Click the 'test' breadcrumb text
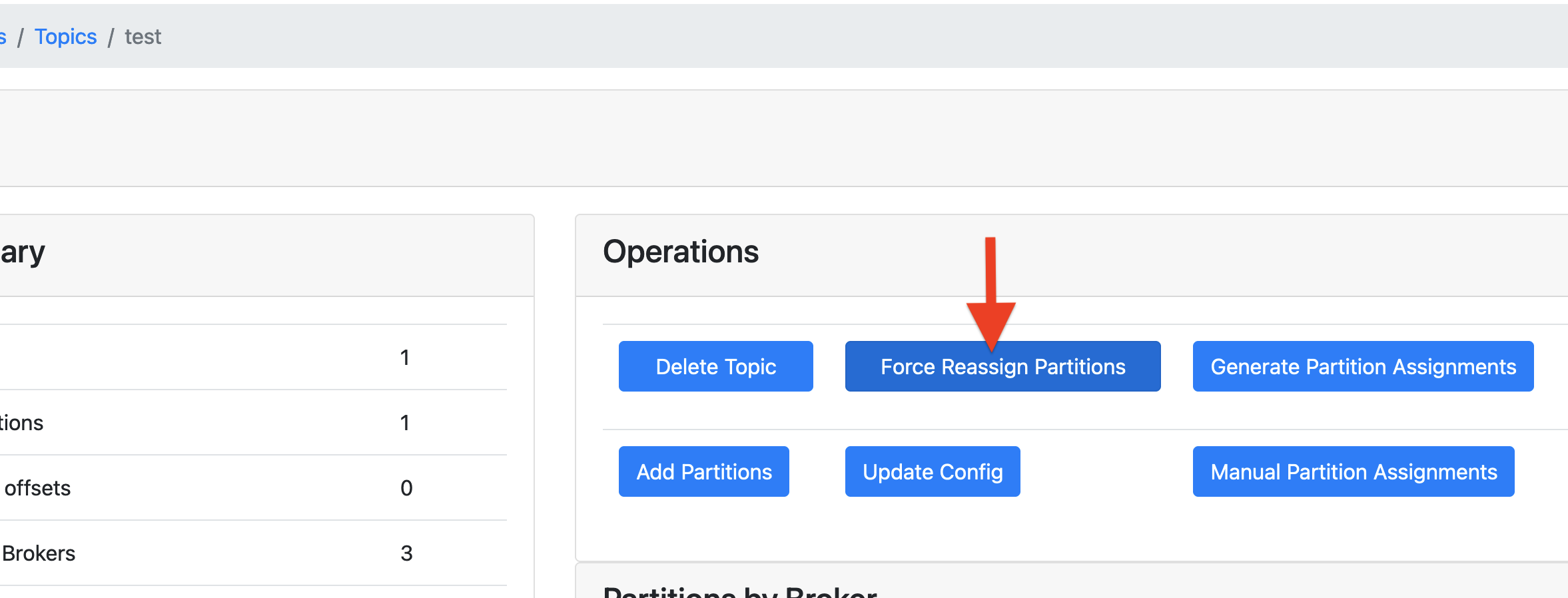Image resolution: width=1568 pixels, height=598 pixels. point(143,37)
